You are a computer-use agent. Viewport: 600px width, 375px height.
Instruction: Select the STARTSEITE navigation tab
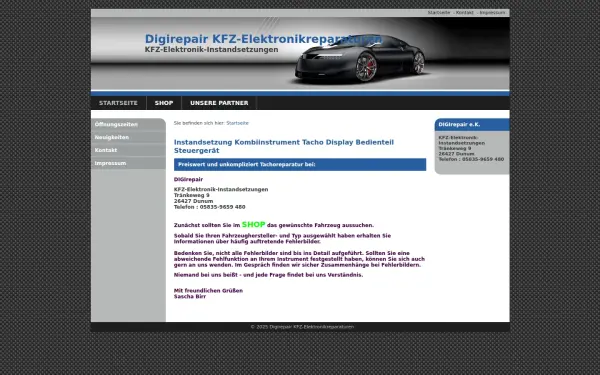coord(118,103)
